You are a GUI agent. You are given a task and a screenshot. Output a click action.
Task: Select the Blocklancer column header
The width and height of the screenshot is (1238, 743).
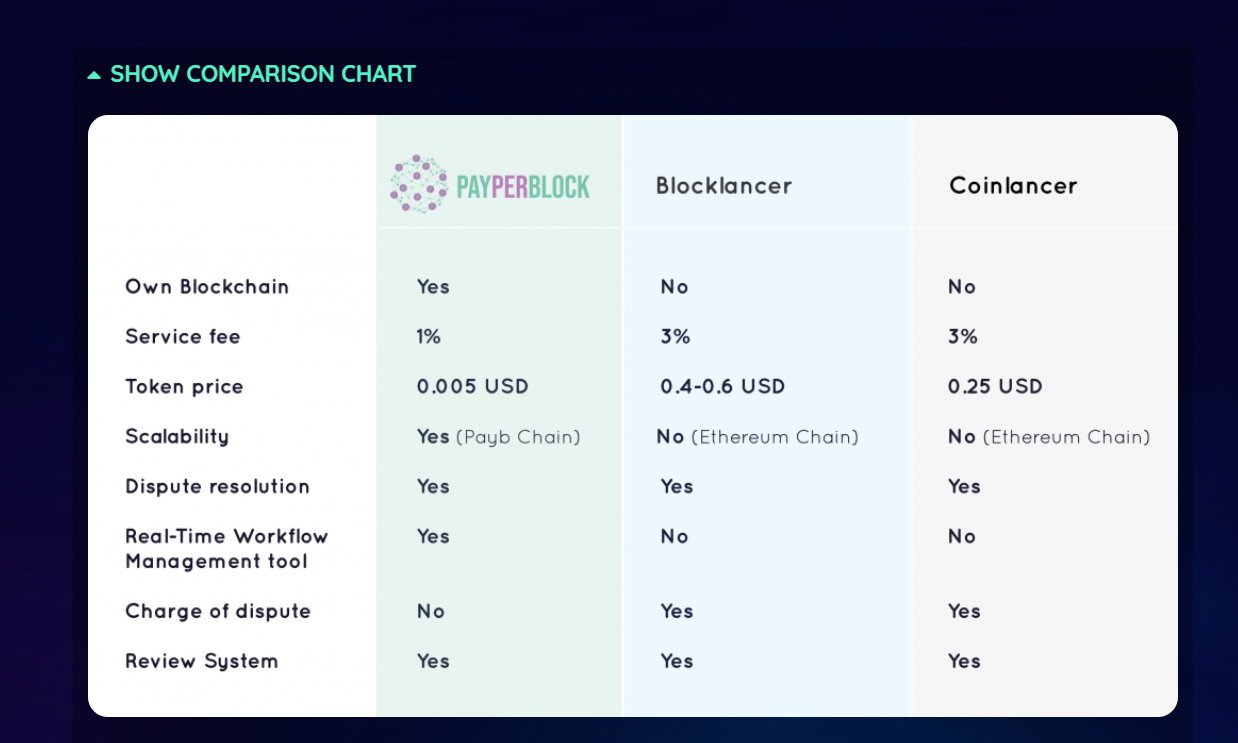pyautogui.click(x=724, y=186)
